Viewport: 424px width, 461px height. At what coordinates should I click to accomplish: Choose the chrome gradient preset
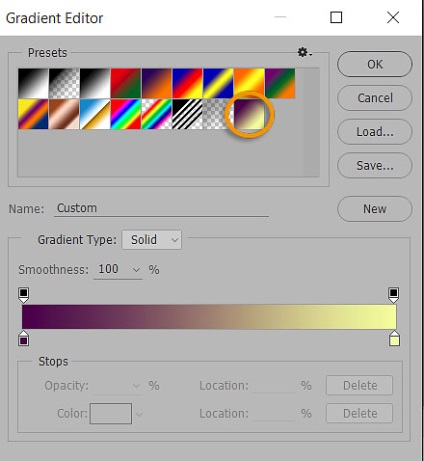(x=95, y=114)
